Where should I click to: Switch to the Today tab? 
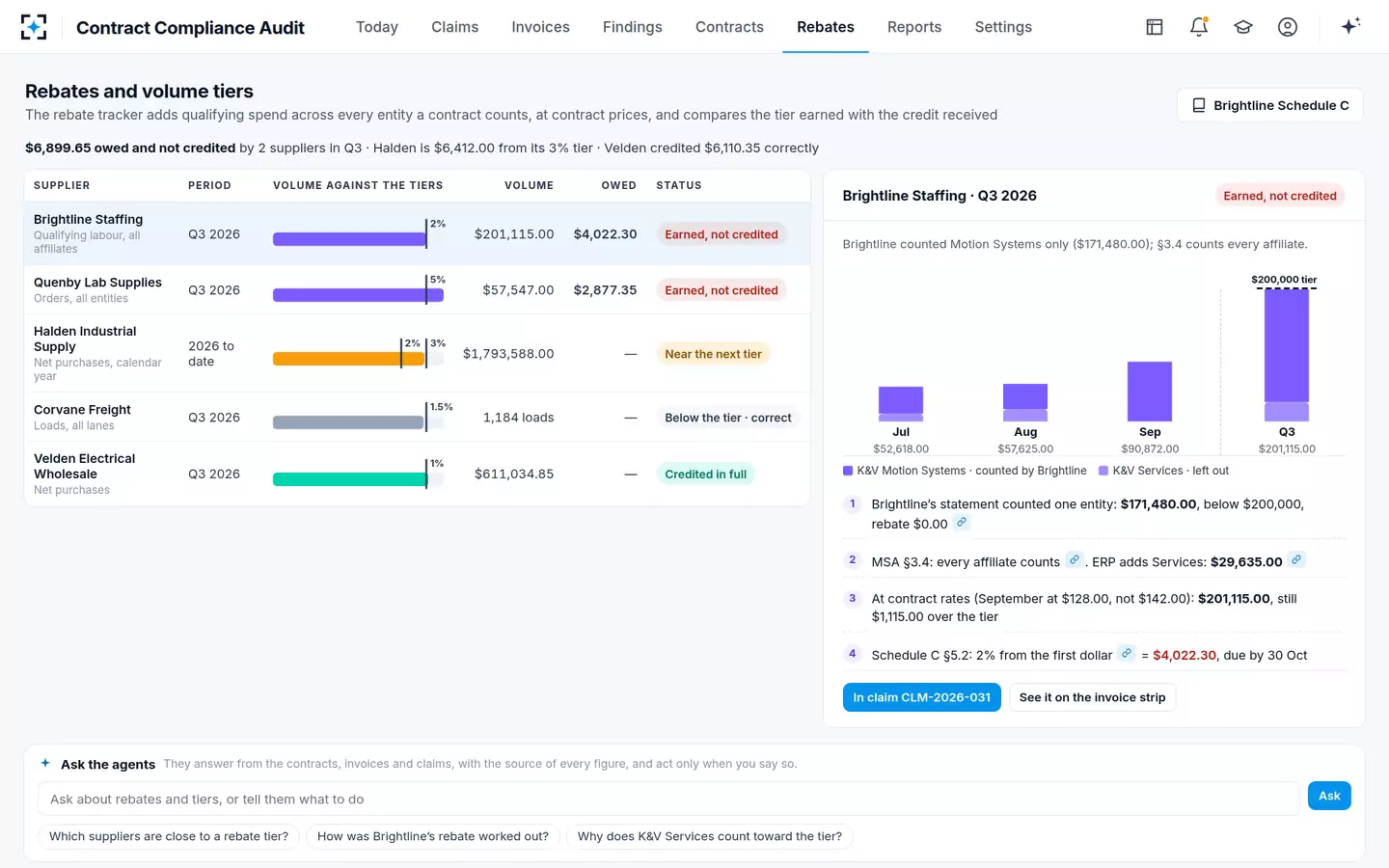pos(377,27)
